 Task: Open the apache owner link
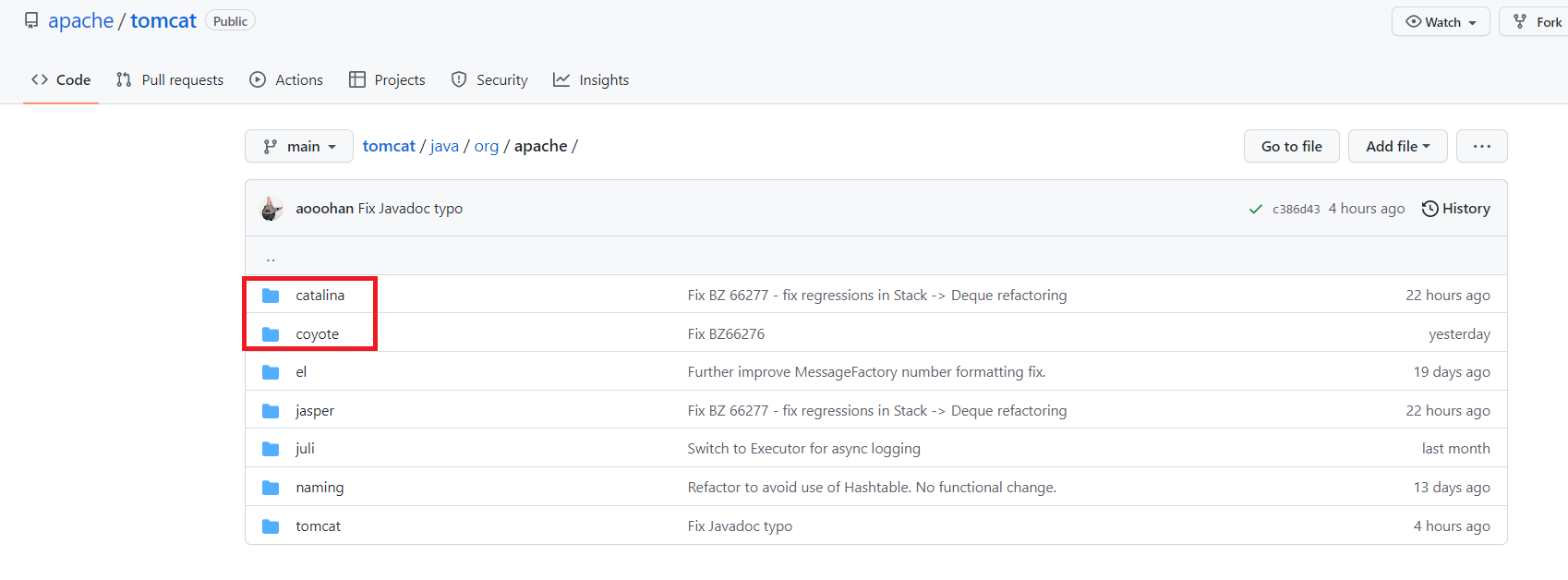(x=80, y=20)
